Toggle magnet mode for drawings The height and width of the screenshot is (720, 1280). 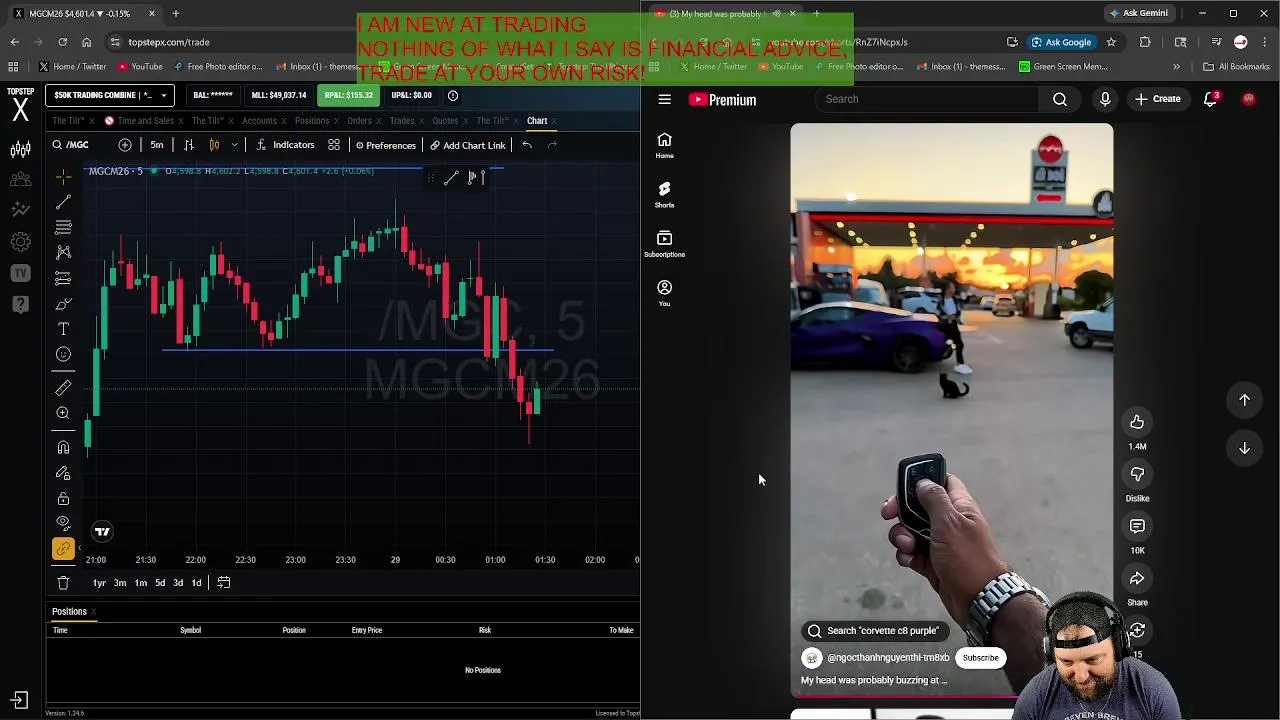pyautogui.click(x=63, y=447)
